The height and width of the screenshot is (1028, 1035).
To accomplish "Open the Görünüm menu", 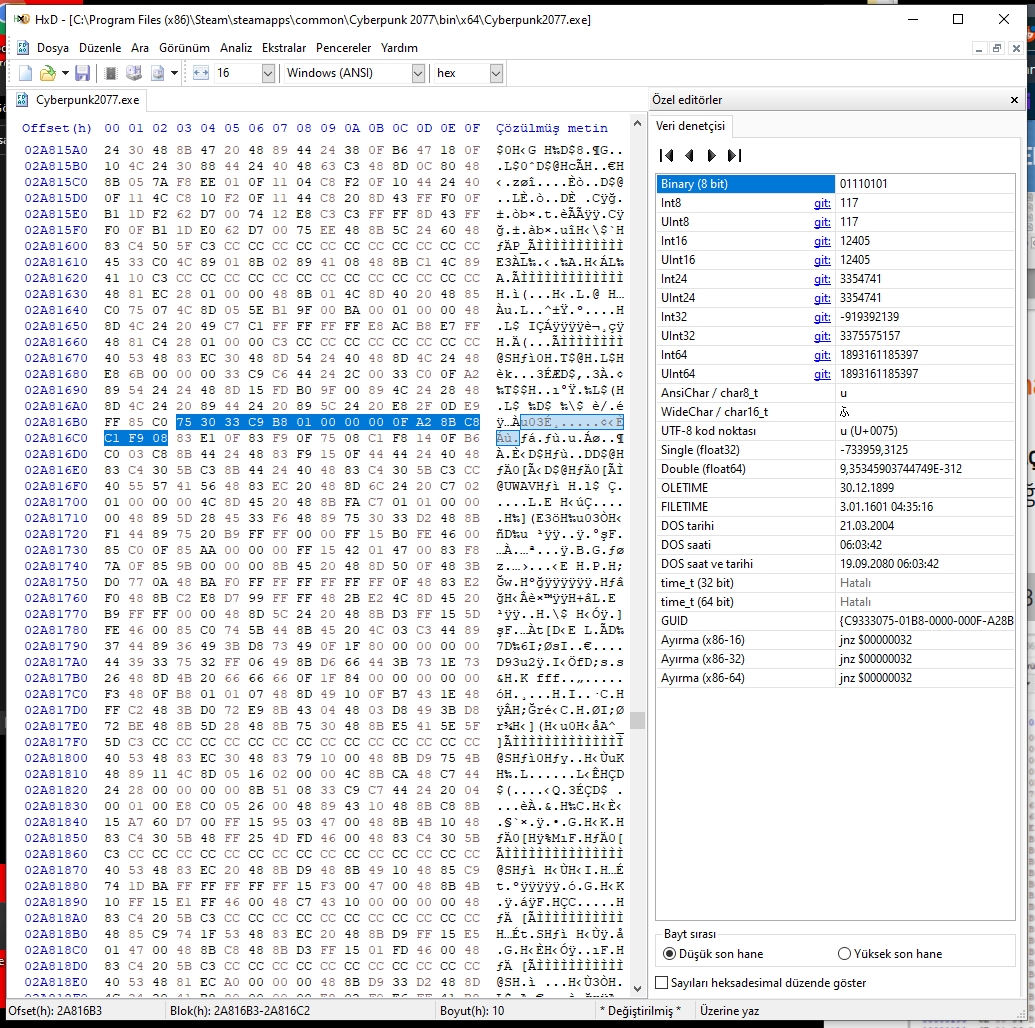I will coord(184,48).
